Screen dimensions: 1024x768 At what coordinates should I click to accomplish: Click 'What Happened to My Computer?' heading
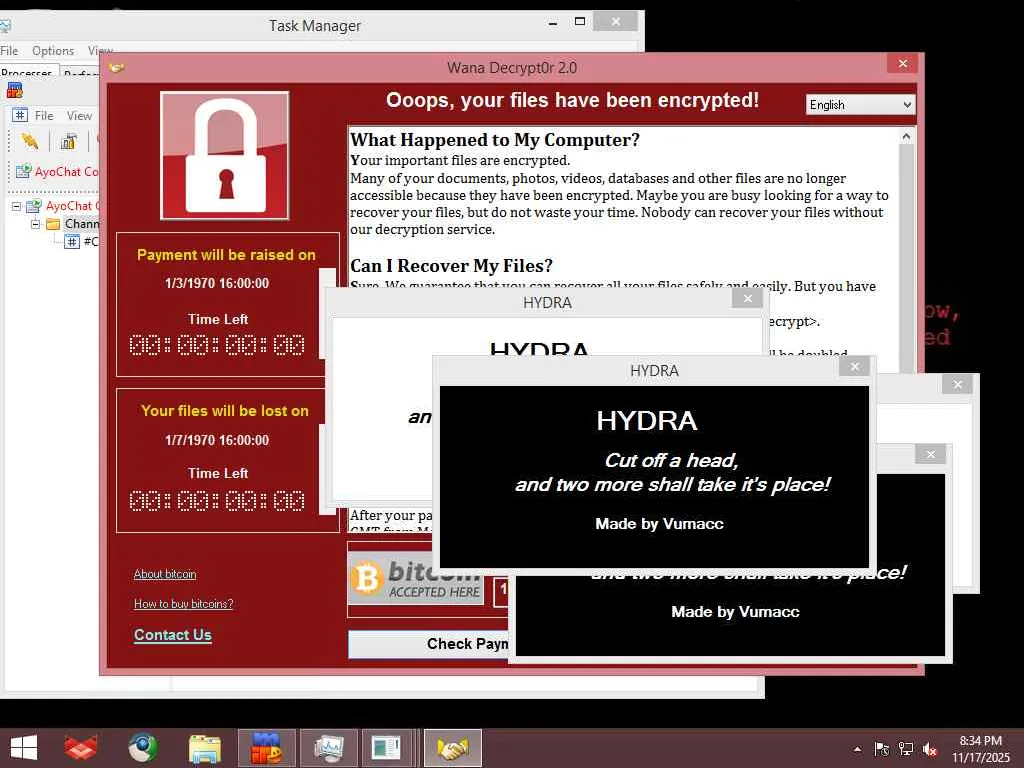[x=495, y=140]
